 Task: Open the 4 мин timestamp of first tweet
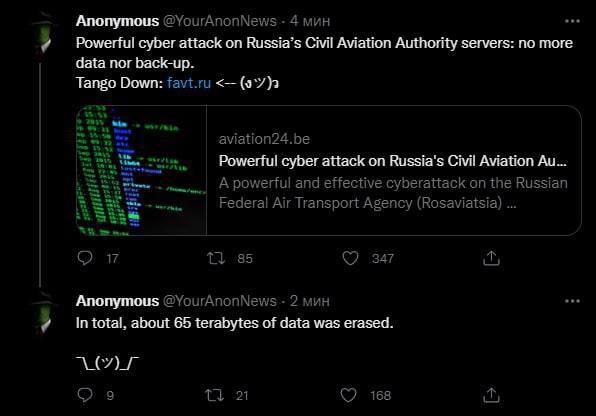pos(310,21)
